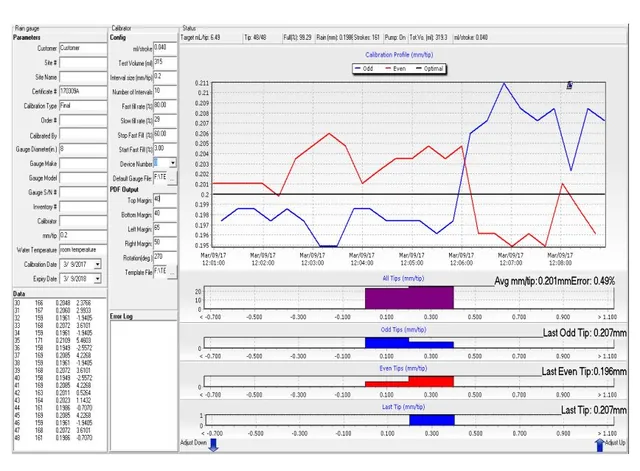Click the Gauge Model input field

pos(83,178)
